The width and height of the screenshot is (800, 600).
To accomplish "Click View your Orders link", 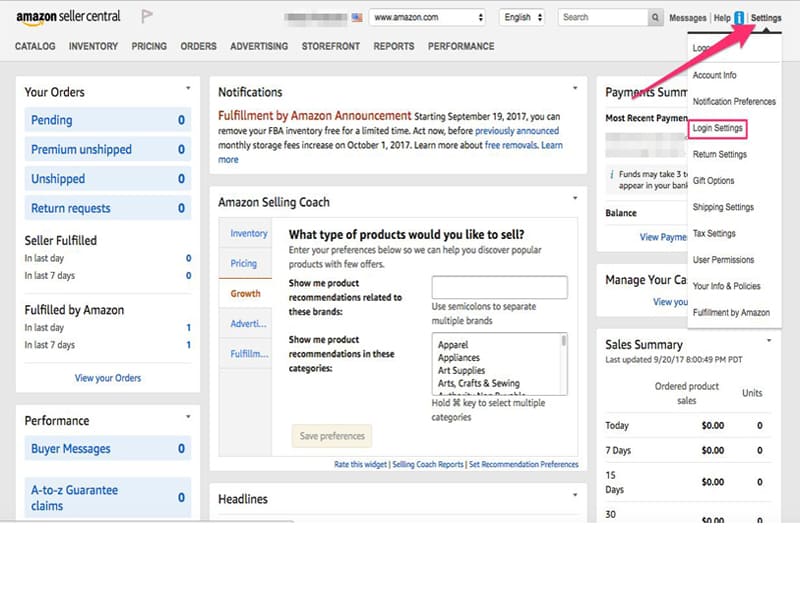I will pyautogui.click(x=108, y=378).
